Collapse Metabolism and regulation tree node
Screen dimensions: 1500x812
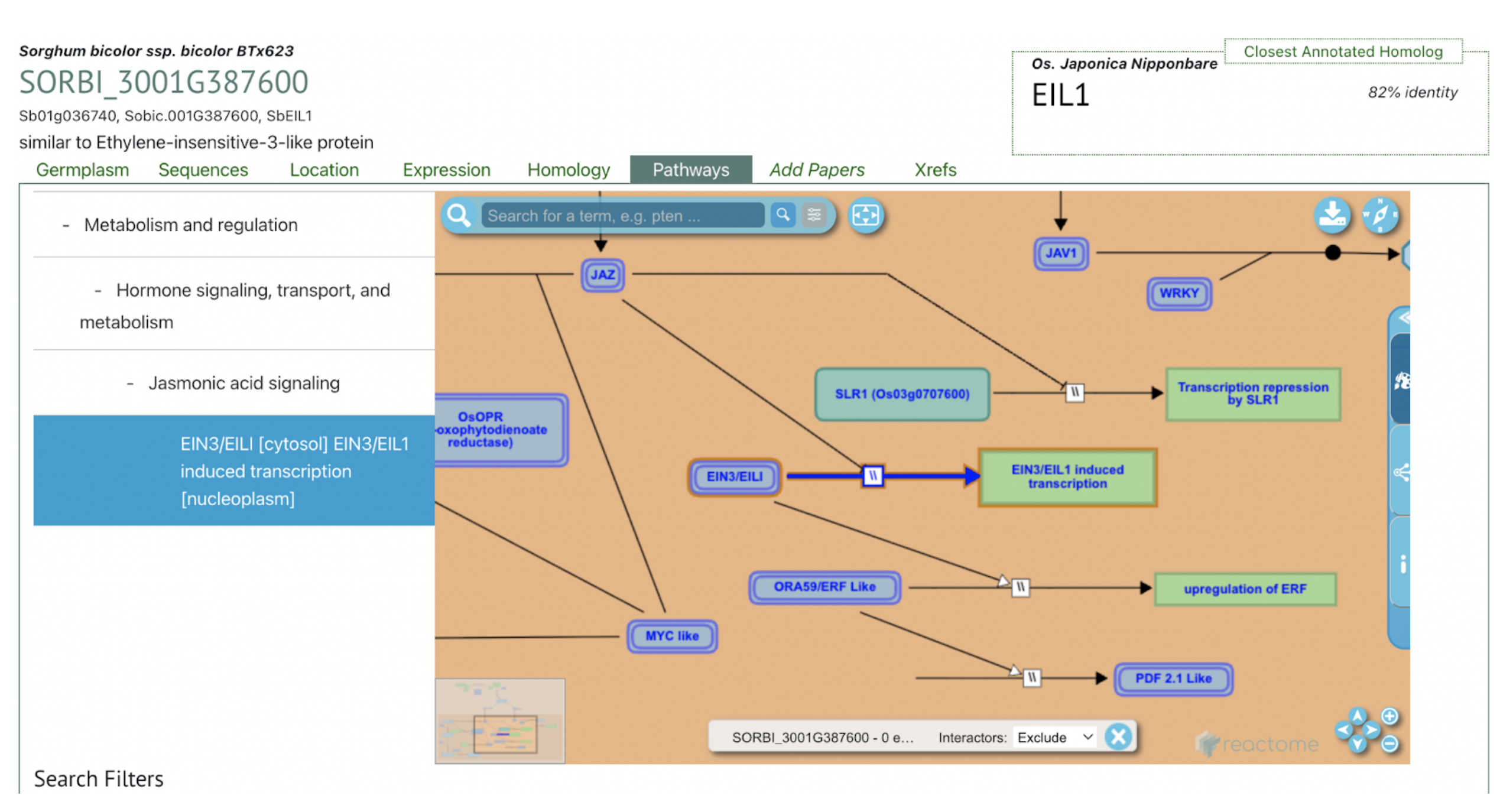tap(66, 225)
